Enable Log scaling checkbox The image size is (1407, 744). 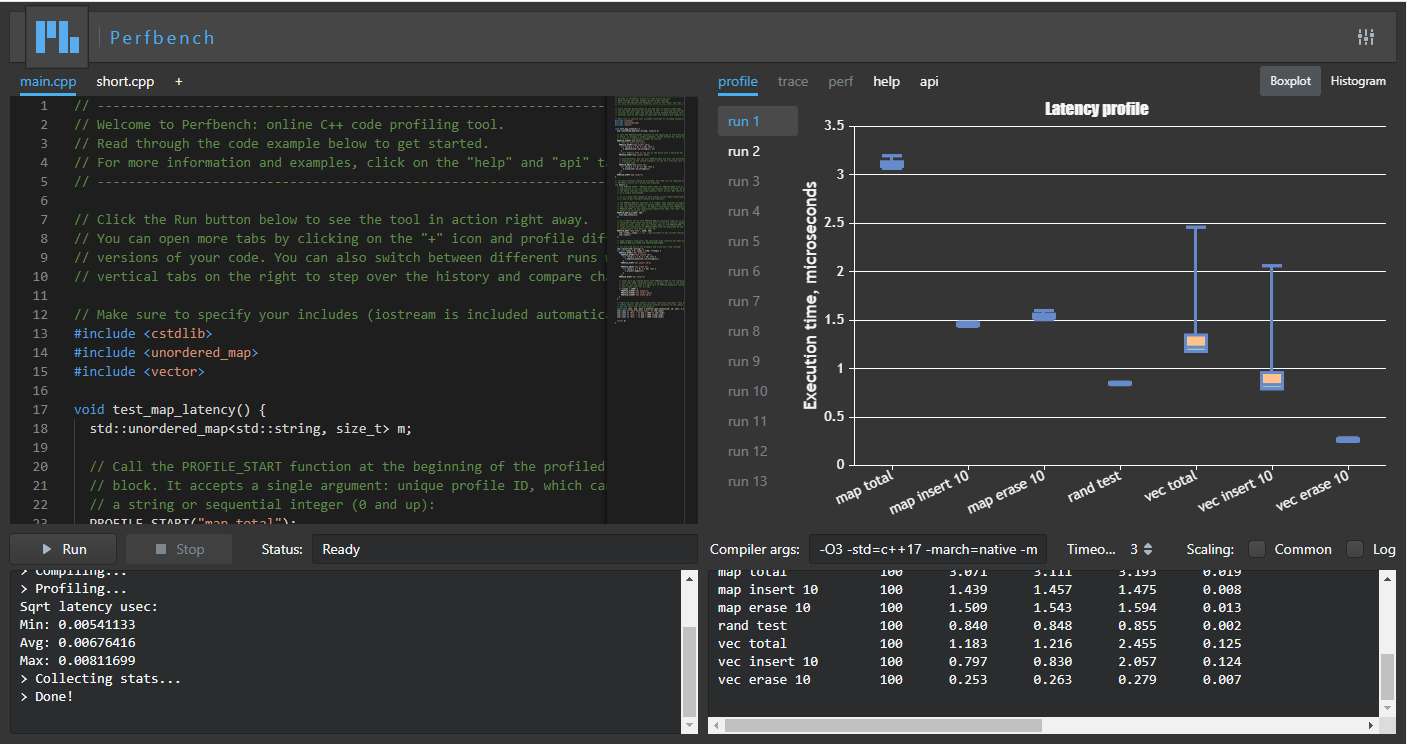(x=1355, y=549)
